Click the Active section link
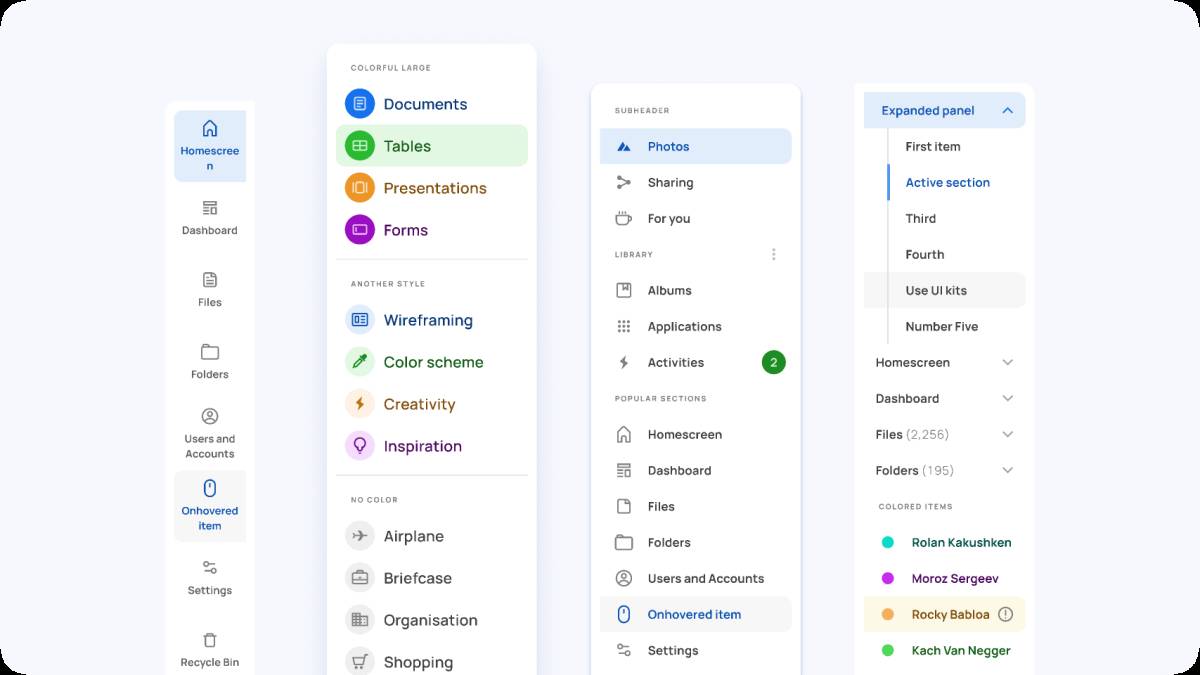The width and height of the screenshot is (1200, 675). [x=947, y=182]
